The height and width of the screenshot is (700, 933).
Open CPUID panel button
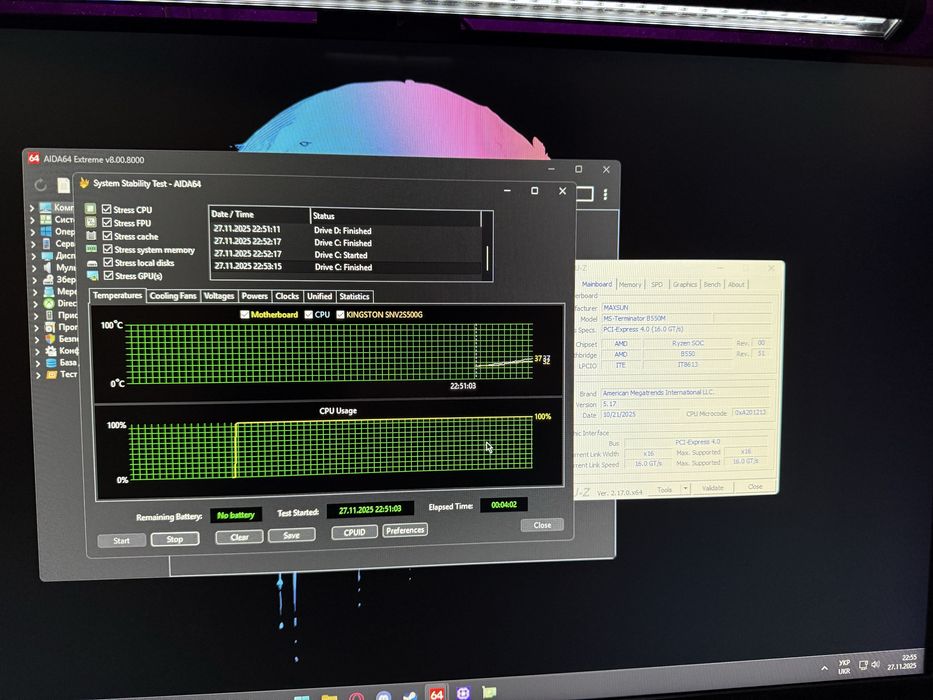[354, 532]
